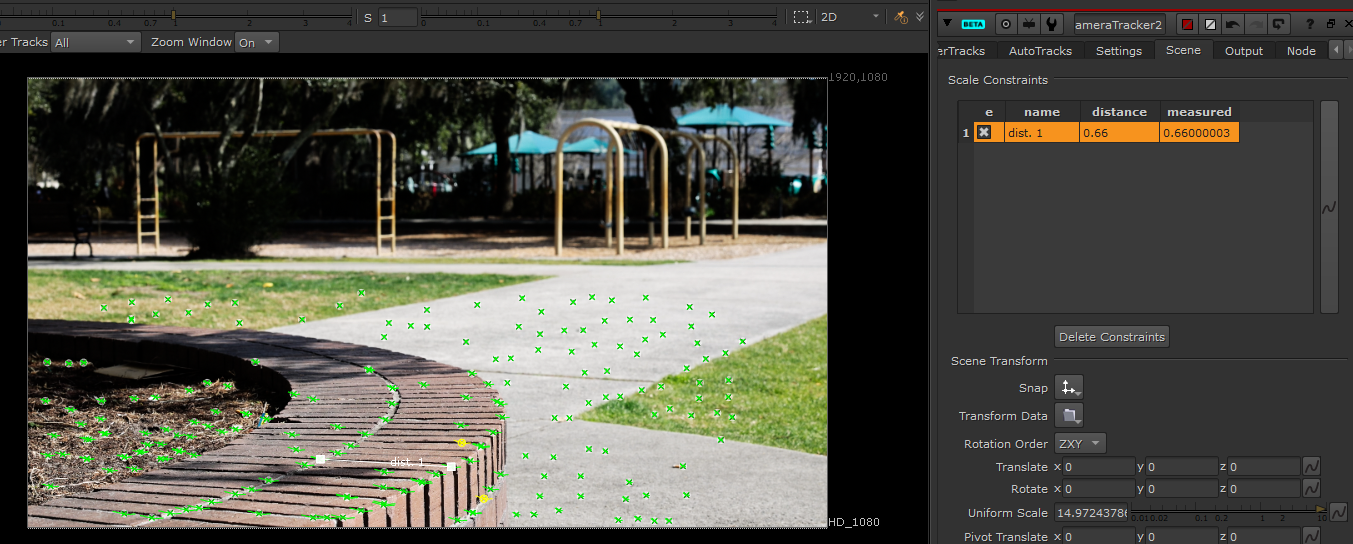1353x544 pixels.
Task: Click the gain slider left of S
Action: [175, 15]
